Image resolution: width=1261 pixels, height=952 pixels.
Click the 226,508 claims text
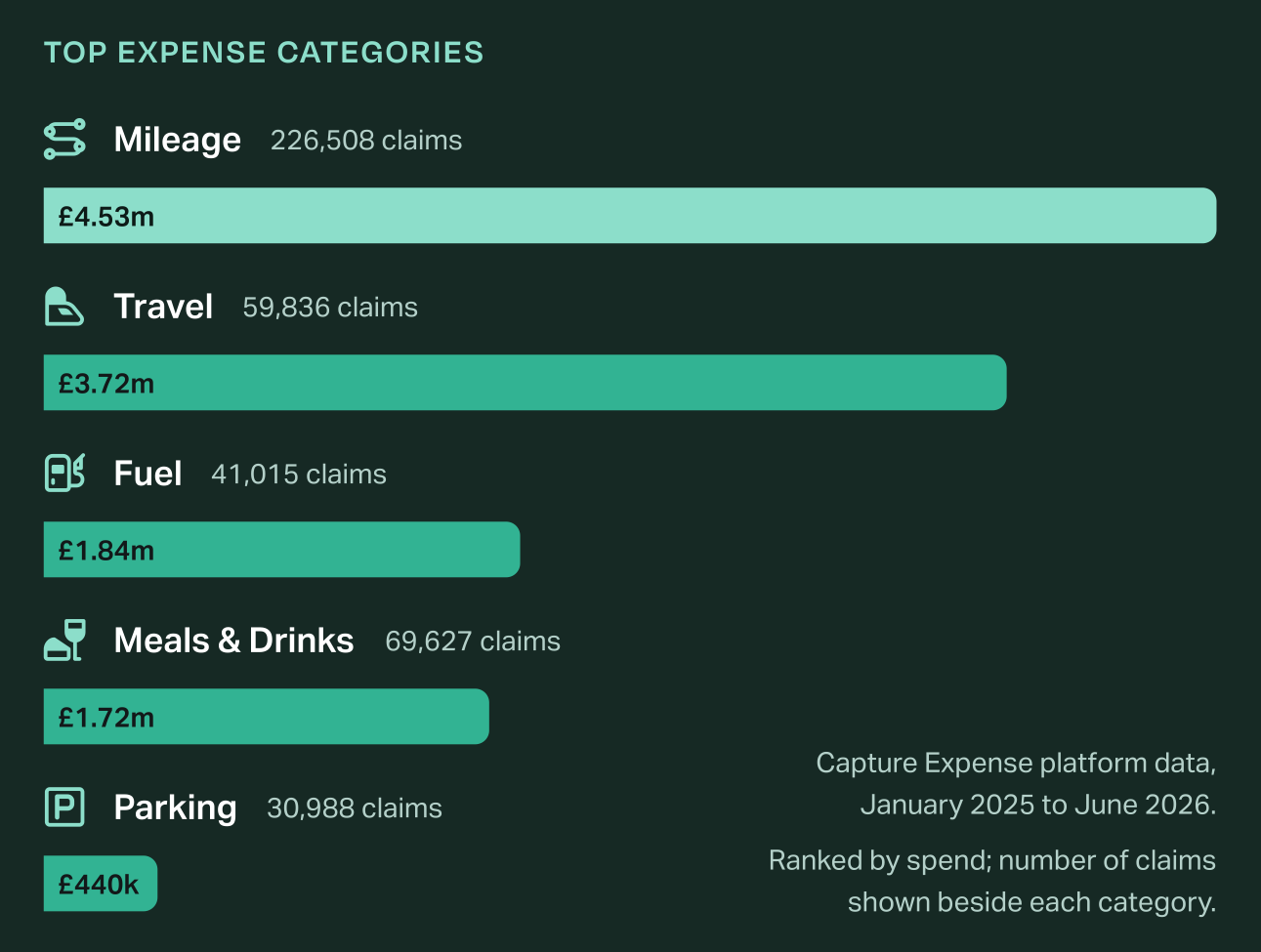[x=366, y=141]
